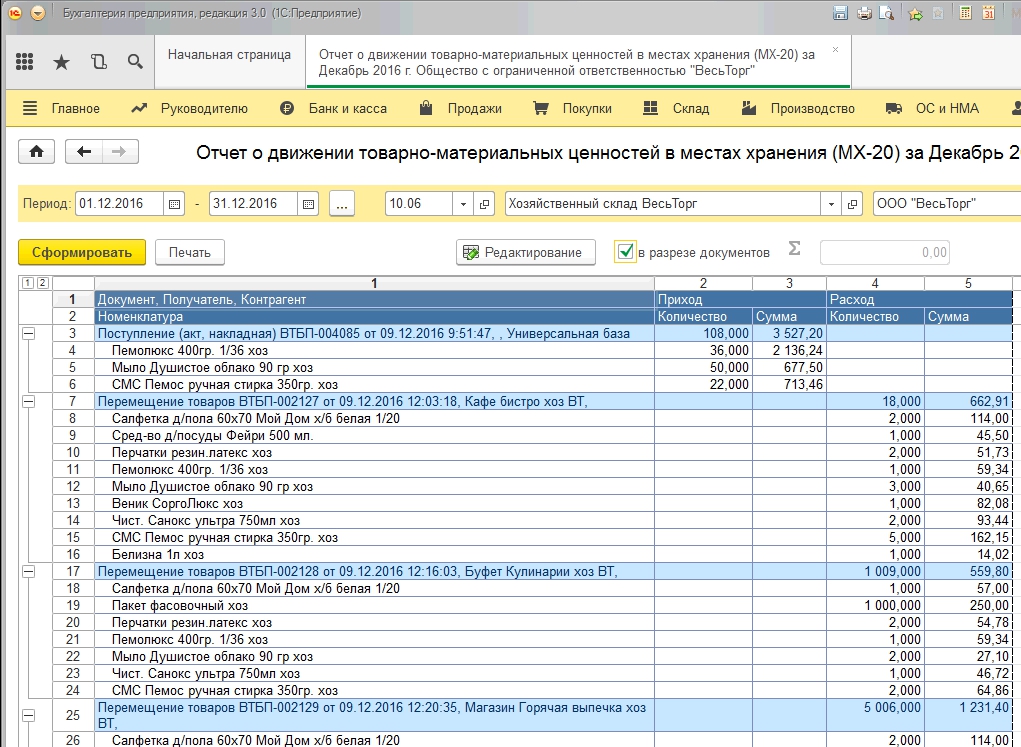Toggle 'в разрезе документов' checkbox
Viewport: 1021px width, 747px height.
(x=625, y=252)
